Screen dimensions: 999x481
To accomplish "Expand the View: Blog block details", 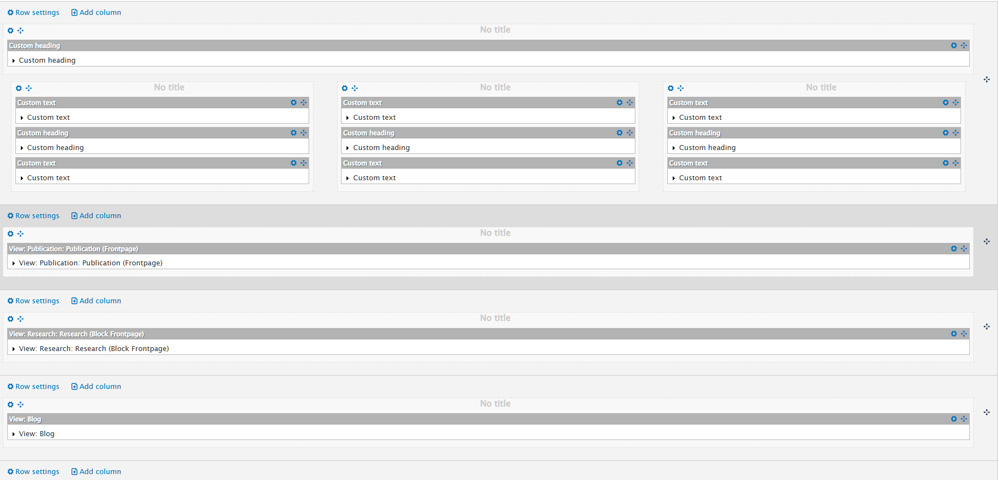I will pyautogui.click(x=14, y=434).
